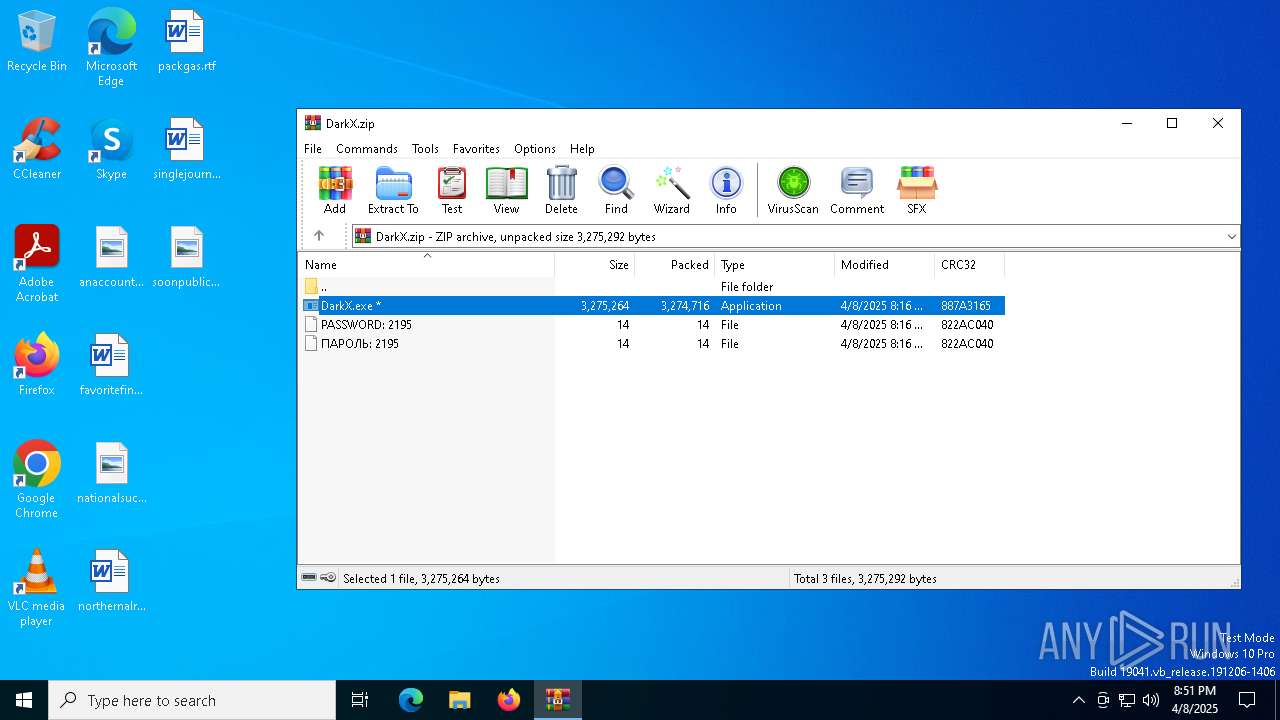Open Recycle Bin on desktop

pos(37,41)
